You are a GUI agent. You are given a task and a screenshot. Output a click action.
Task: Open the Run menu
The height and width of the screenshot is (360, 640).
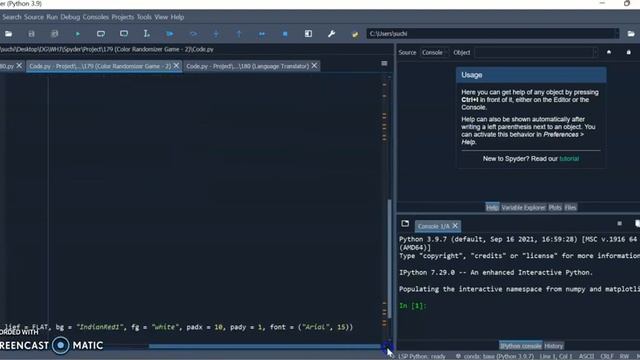coord(52,17)
